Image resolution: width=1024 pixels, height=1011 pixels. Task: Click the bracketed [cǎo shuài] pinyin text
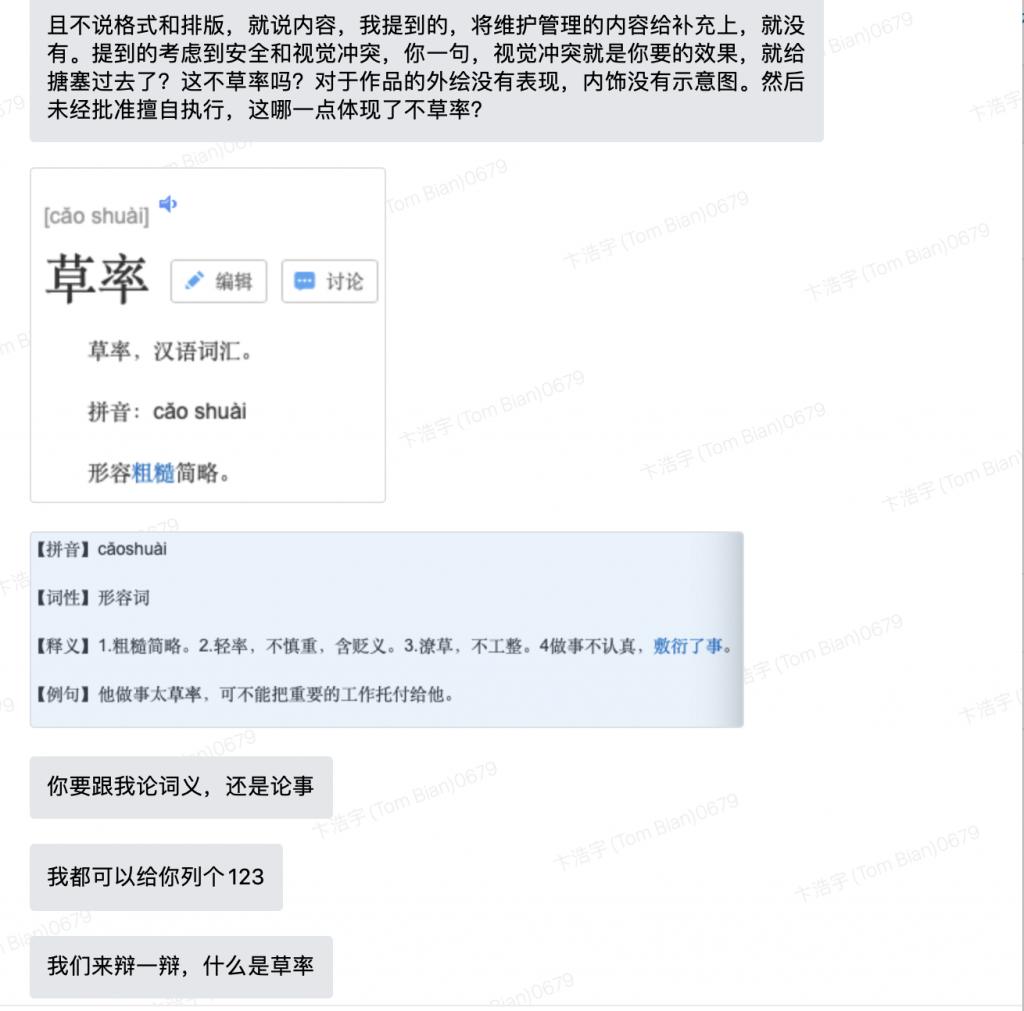coord(97,216)
